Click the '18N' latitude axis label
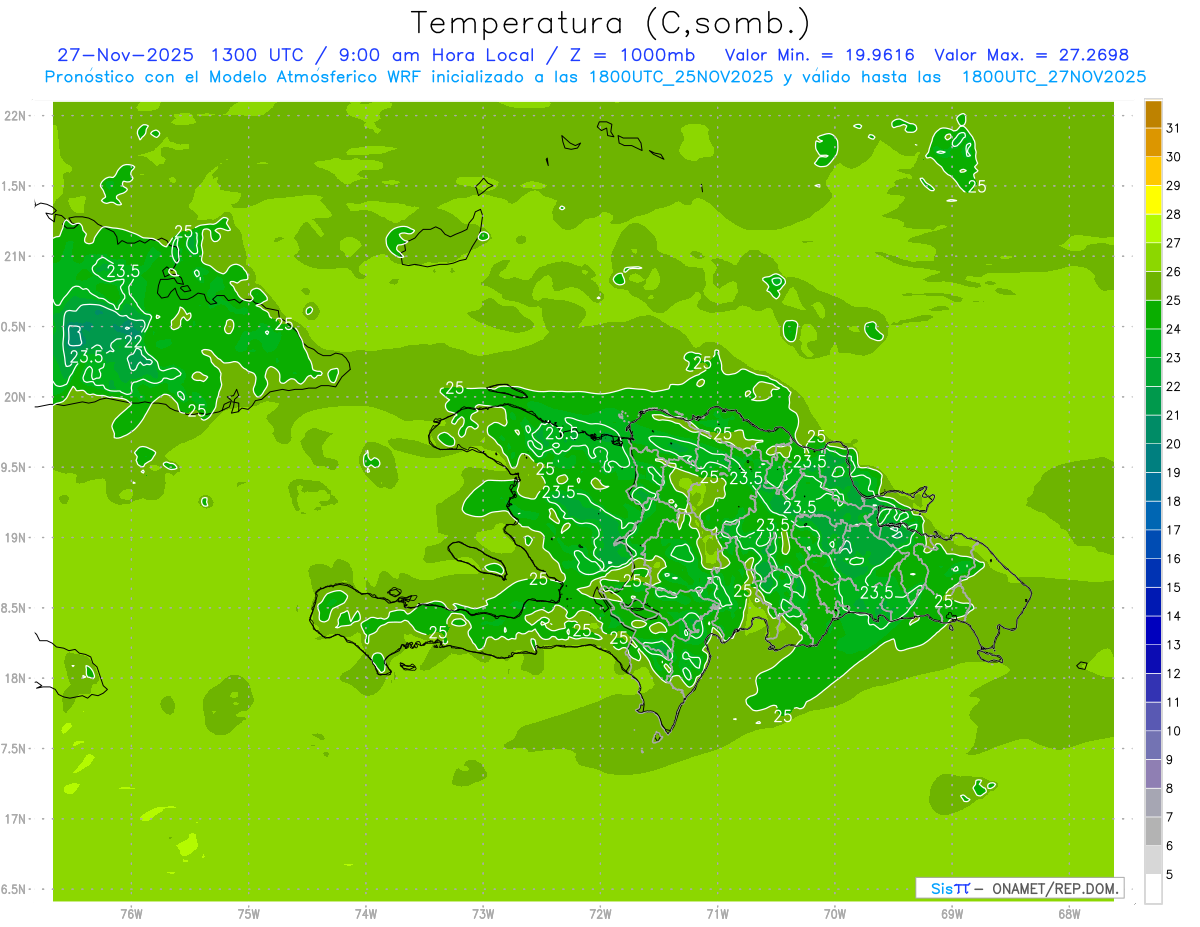This screenshot has height=927, width=1200. 16,679
